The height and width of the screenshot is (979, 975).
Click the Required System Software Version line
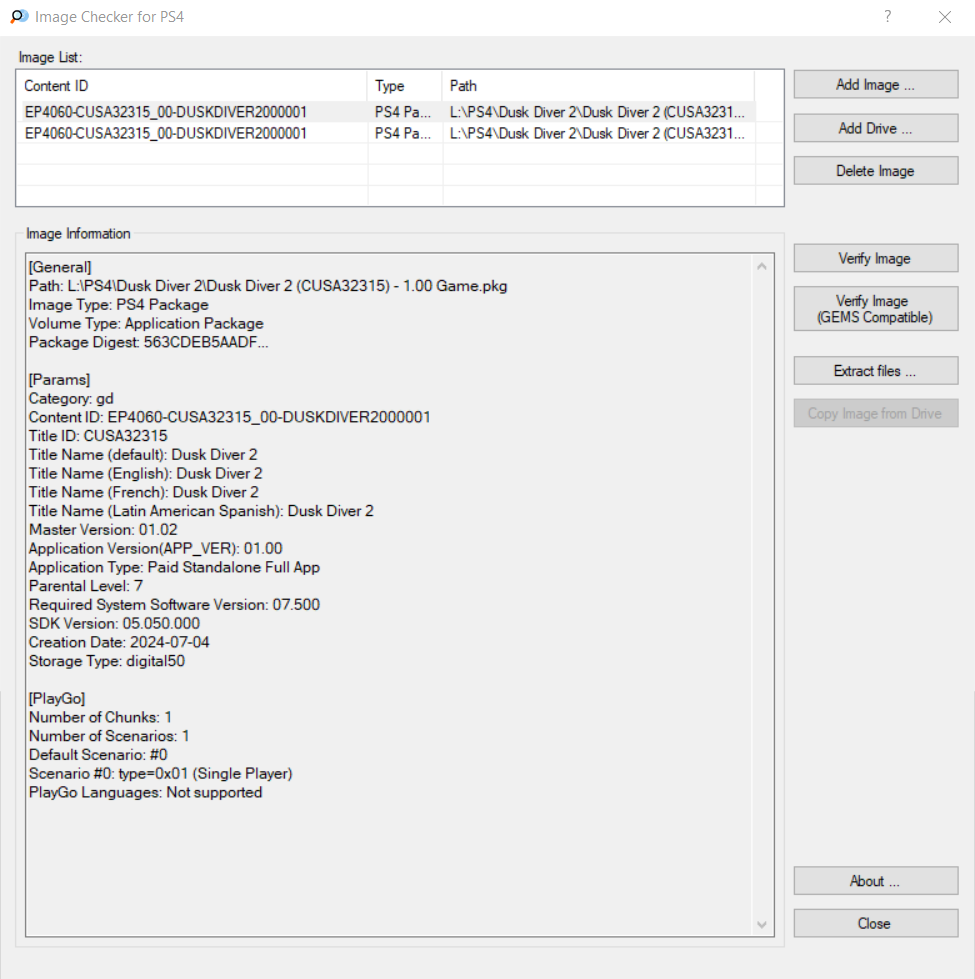174,604
